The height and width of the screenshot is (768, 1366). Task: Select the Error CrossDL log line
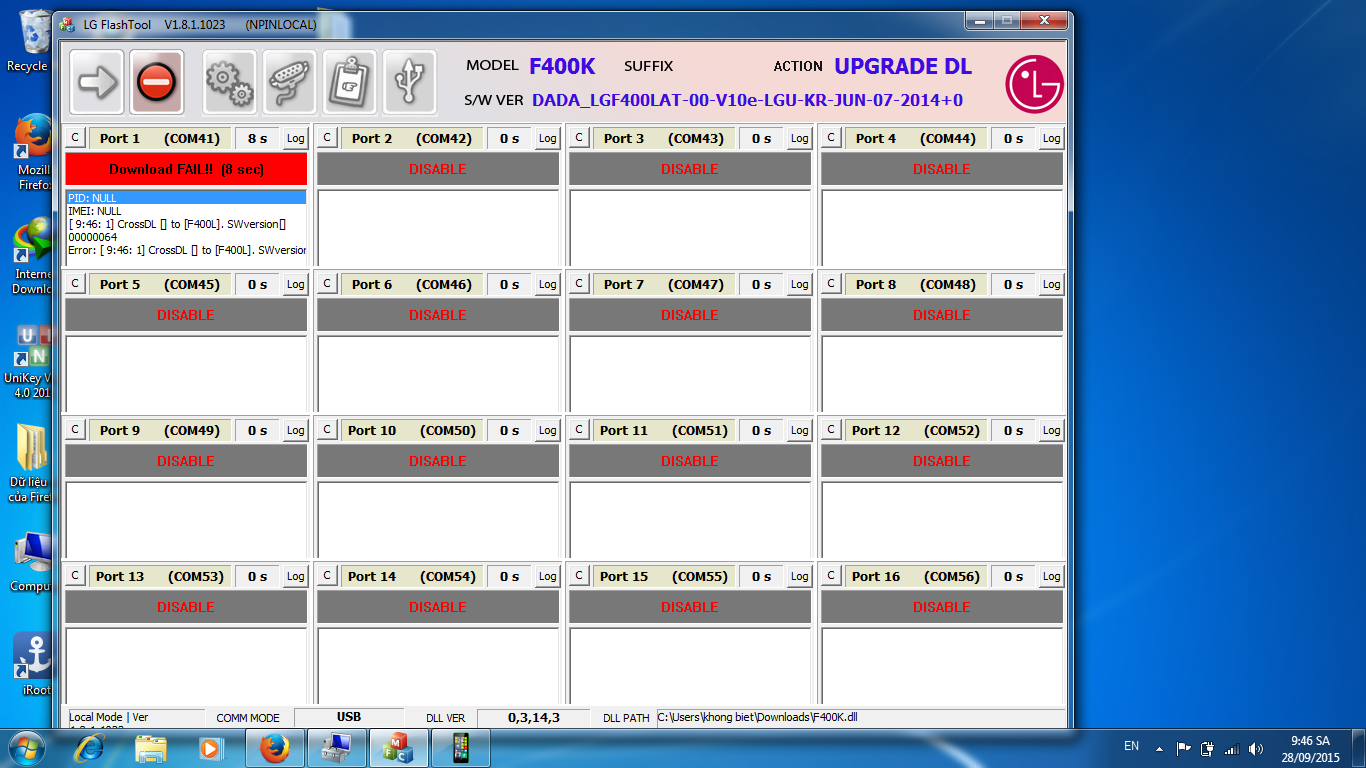click(186, 250)
